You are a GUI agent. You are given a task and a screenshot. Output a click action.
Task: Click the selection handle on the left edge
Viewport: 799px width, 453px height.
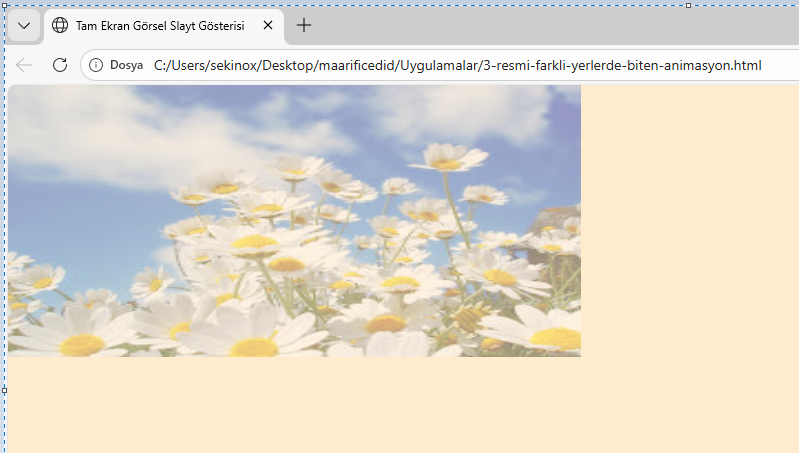[4, 390]
